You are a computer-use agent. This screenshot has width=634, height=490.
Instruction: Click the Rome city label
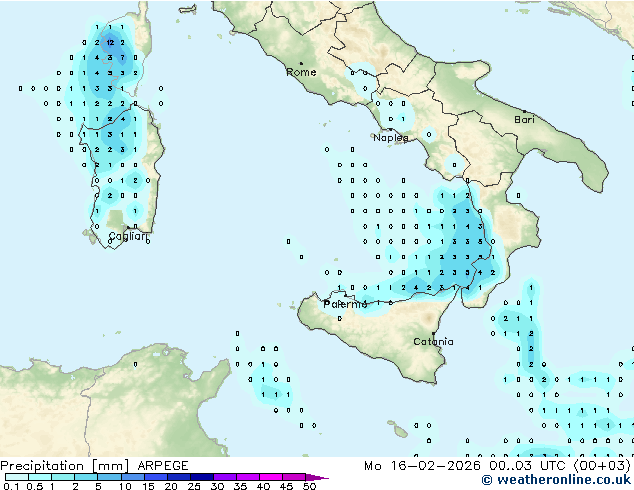(x=301, y=72)
